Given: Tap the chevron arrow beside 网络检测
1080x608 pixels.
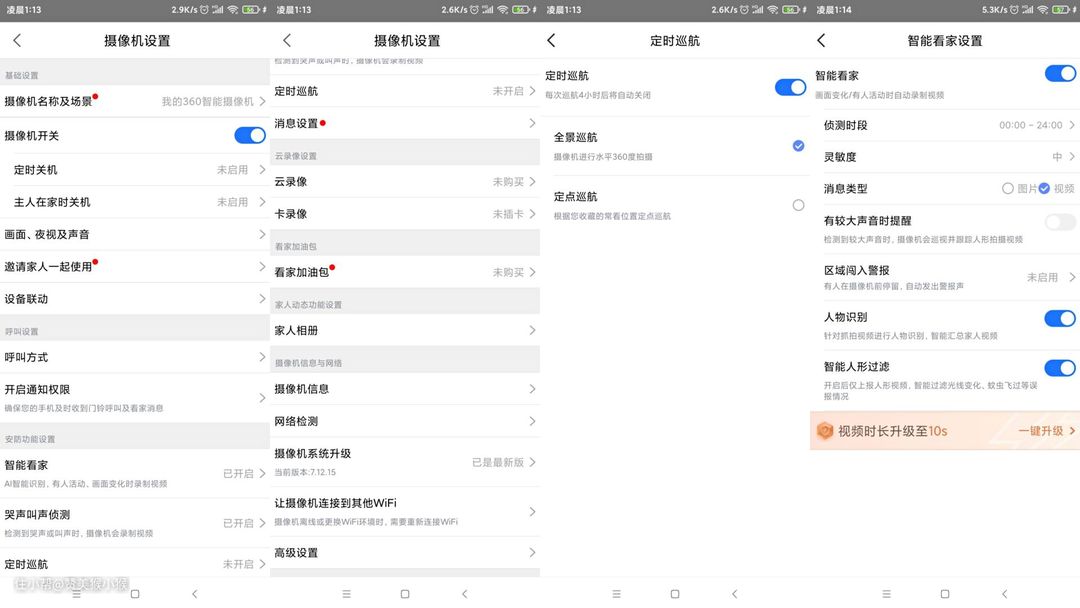Looking at the screenshot, I should point(532,421).
